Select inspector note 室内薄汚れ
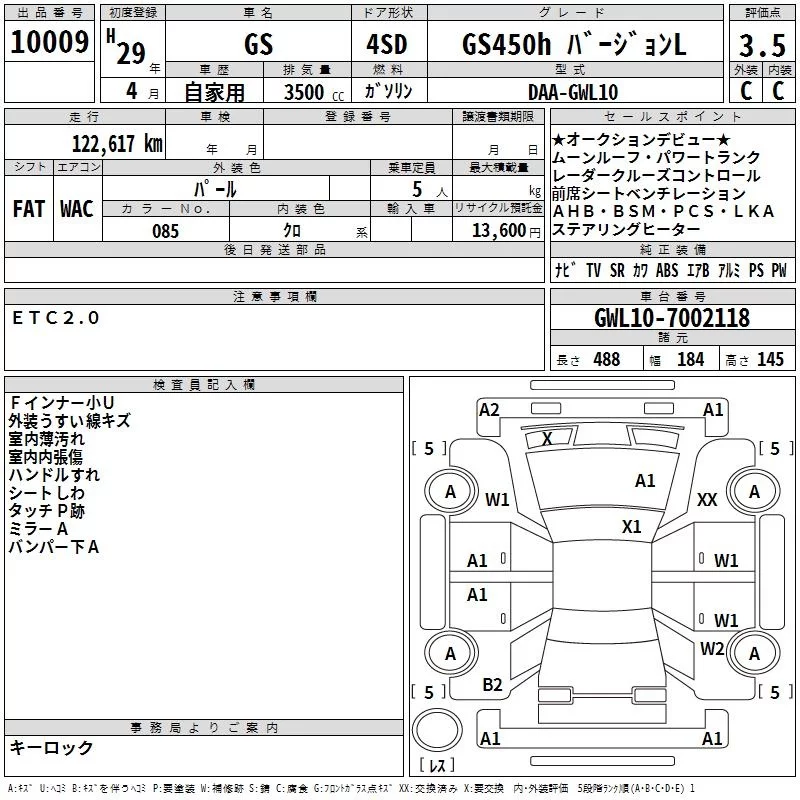This screenshot has width=800, height=800. click(x=46, y=439)
